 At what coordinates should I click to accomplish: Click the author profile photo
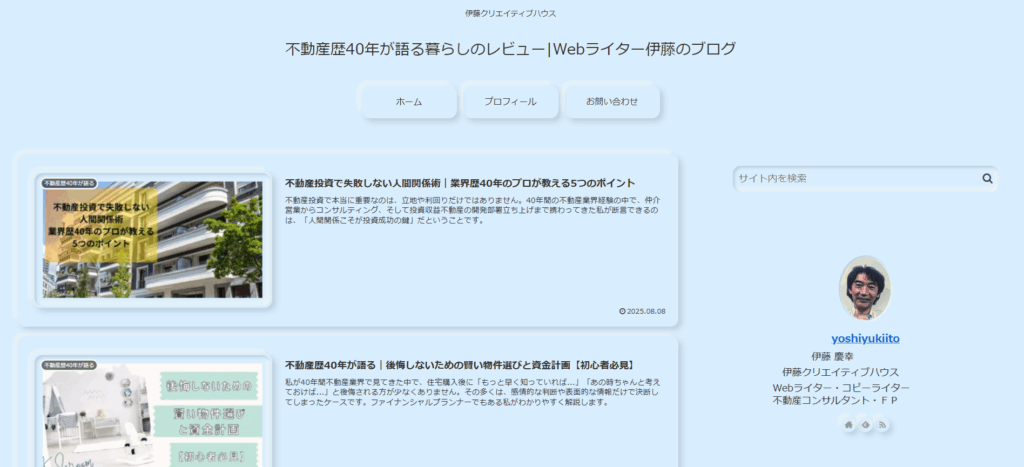tap(865, 288)
